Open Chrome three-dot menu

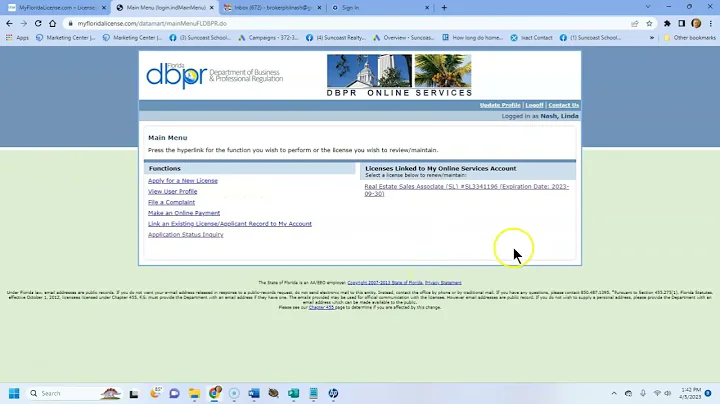(710, 23)
